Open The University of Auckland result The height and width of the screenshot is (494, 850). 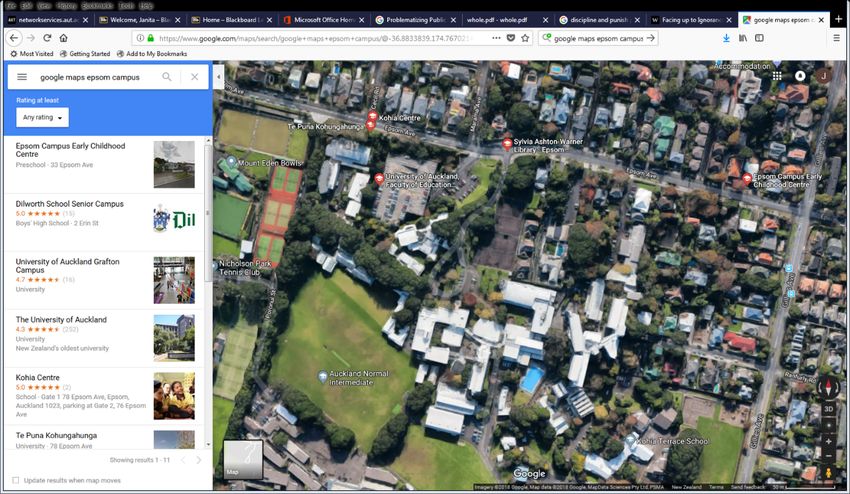105,338
